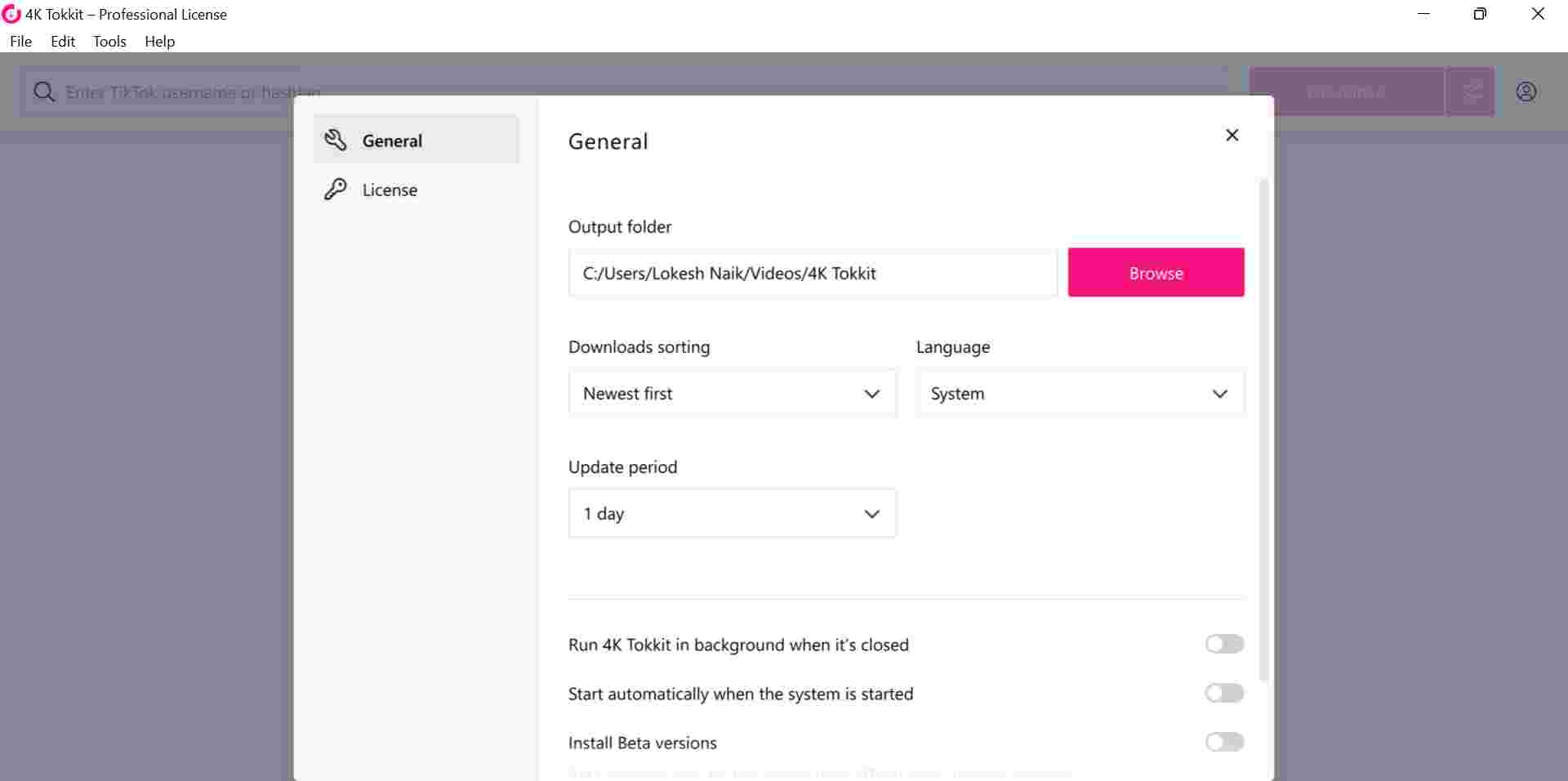Click the 'General' heading text
This screenshot has width=1568, height=781.
coord(608,141)
